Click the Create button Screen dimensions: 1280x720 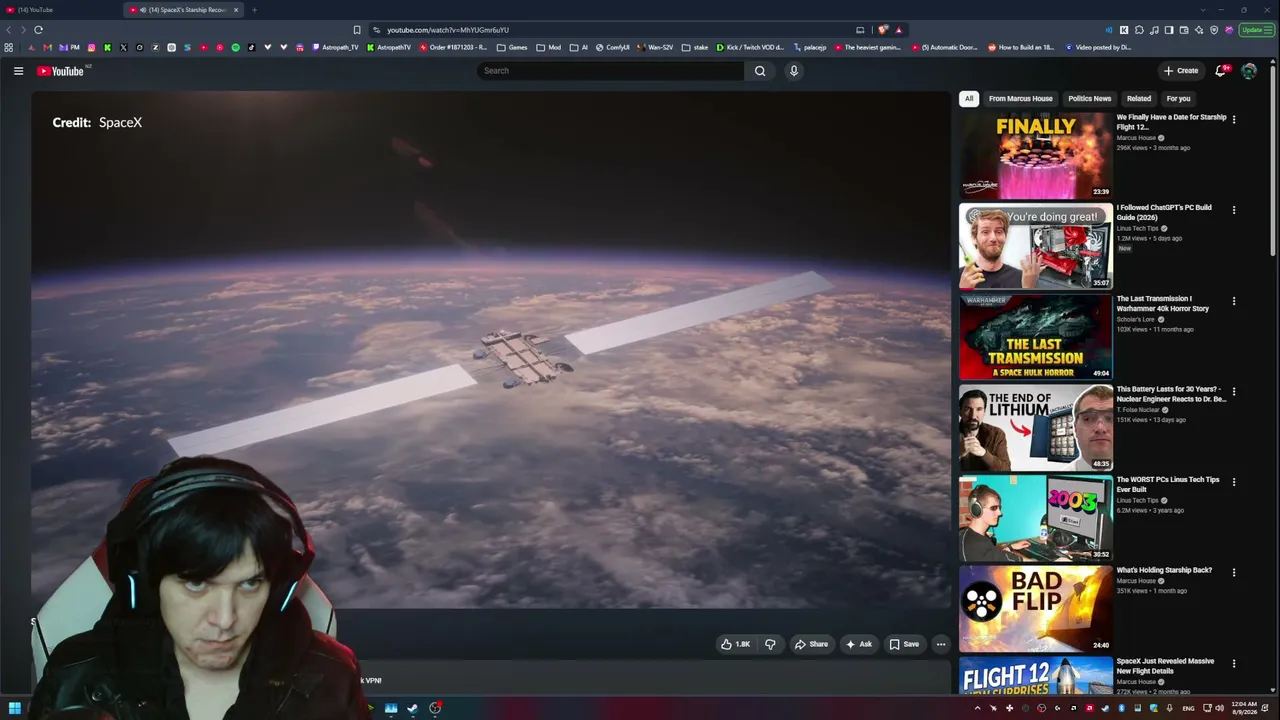tap(1181, 71)
